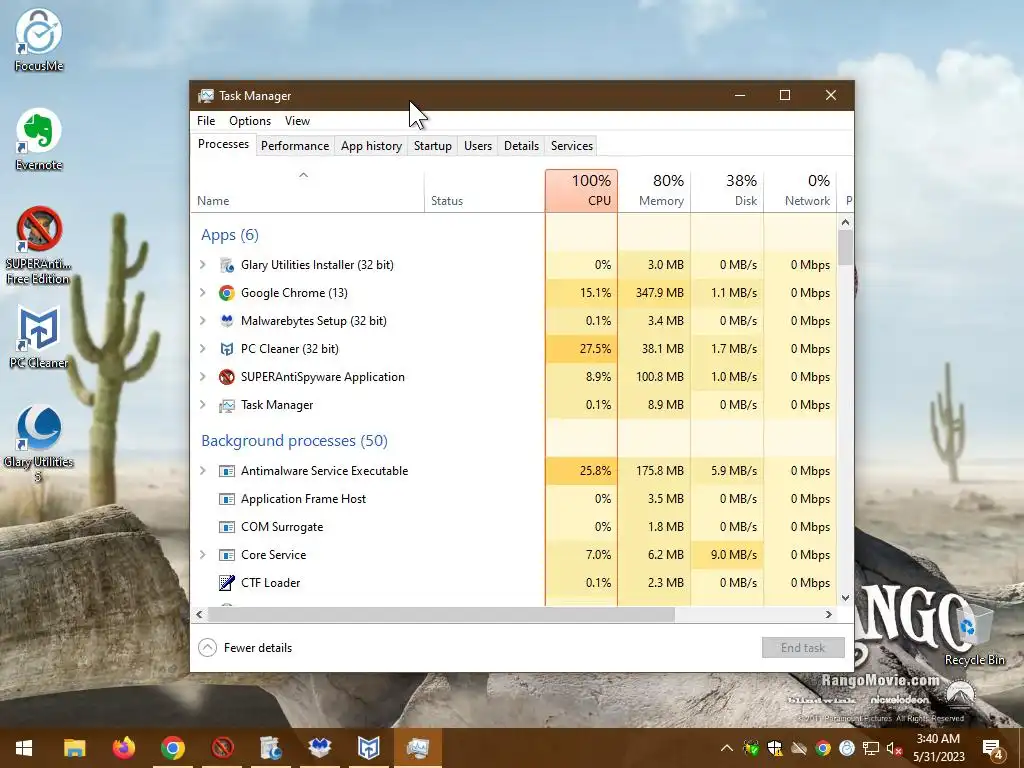The width and height of the screenshot is (1024, 768).
Task: Open the FocusMe desktop shortcut
Action: pos(39,40)
